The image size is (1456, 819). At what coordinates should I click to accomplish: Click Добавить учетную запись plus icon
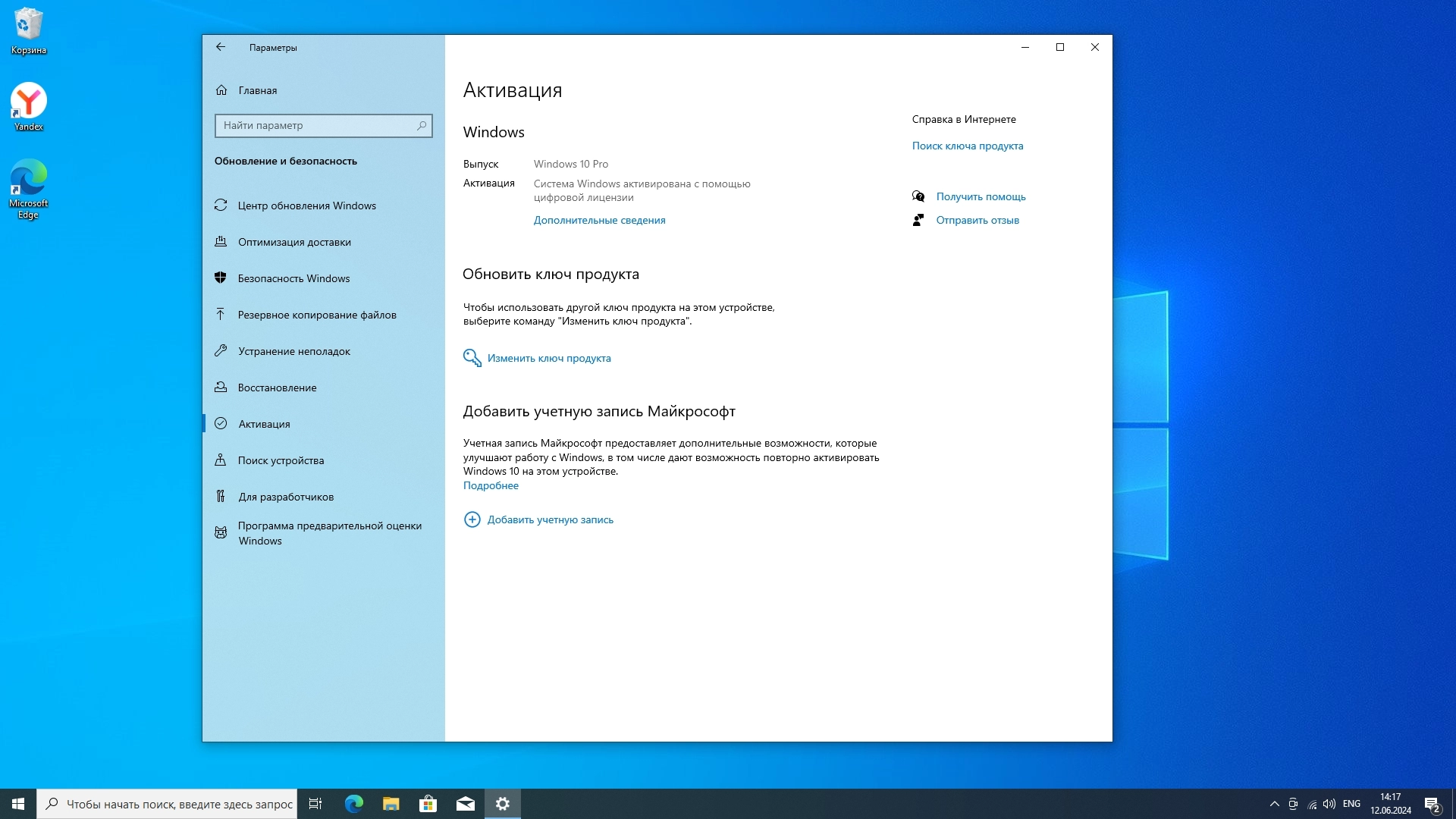(472, 519)
